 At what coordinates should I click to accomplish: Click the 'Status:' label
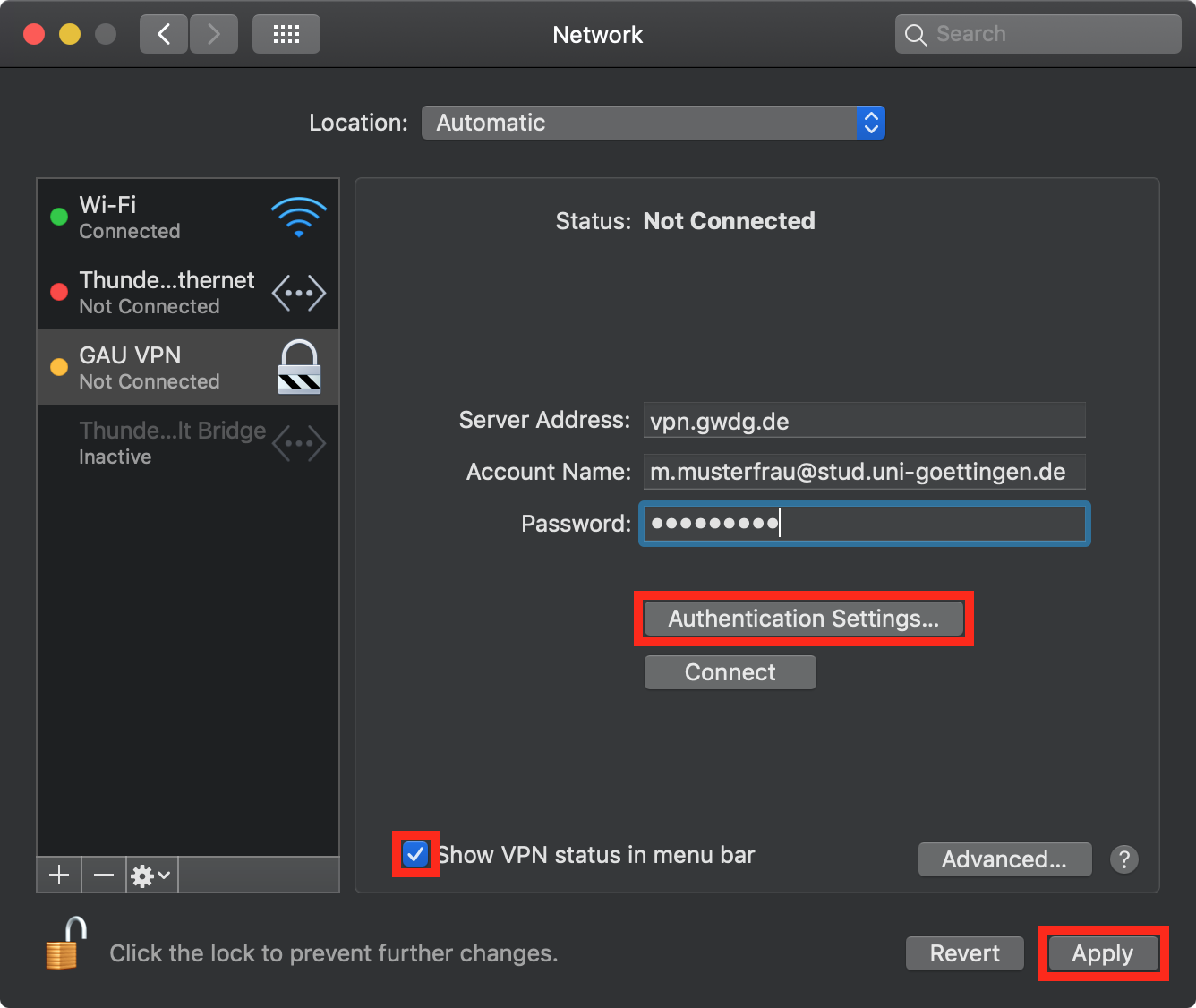point(594,221)
